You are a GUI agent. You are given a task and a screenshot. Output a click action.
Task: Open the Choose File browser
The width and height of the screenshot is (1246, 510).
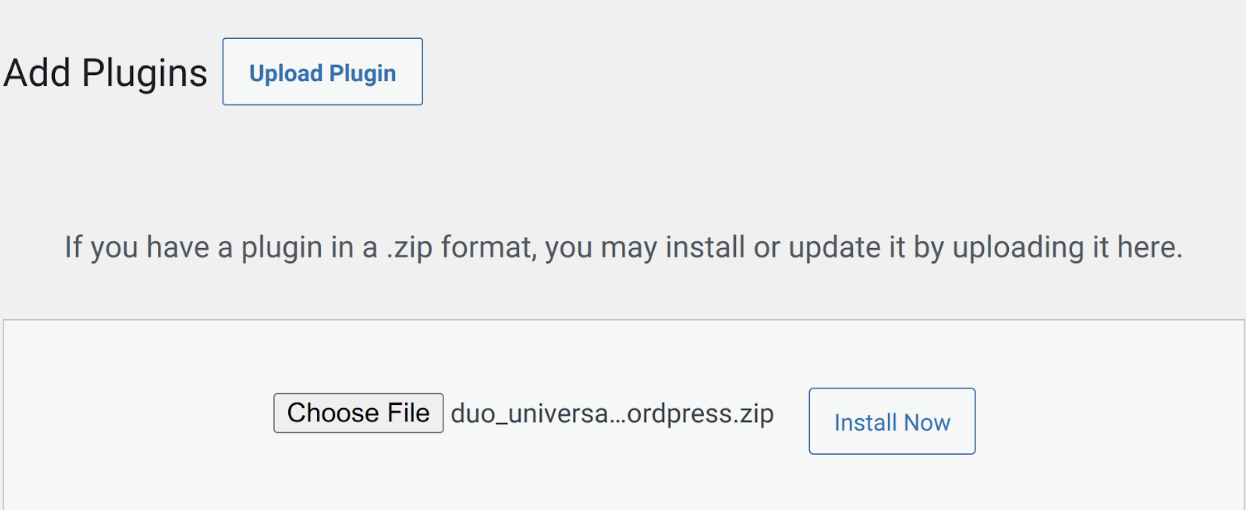point(358,413)
